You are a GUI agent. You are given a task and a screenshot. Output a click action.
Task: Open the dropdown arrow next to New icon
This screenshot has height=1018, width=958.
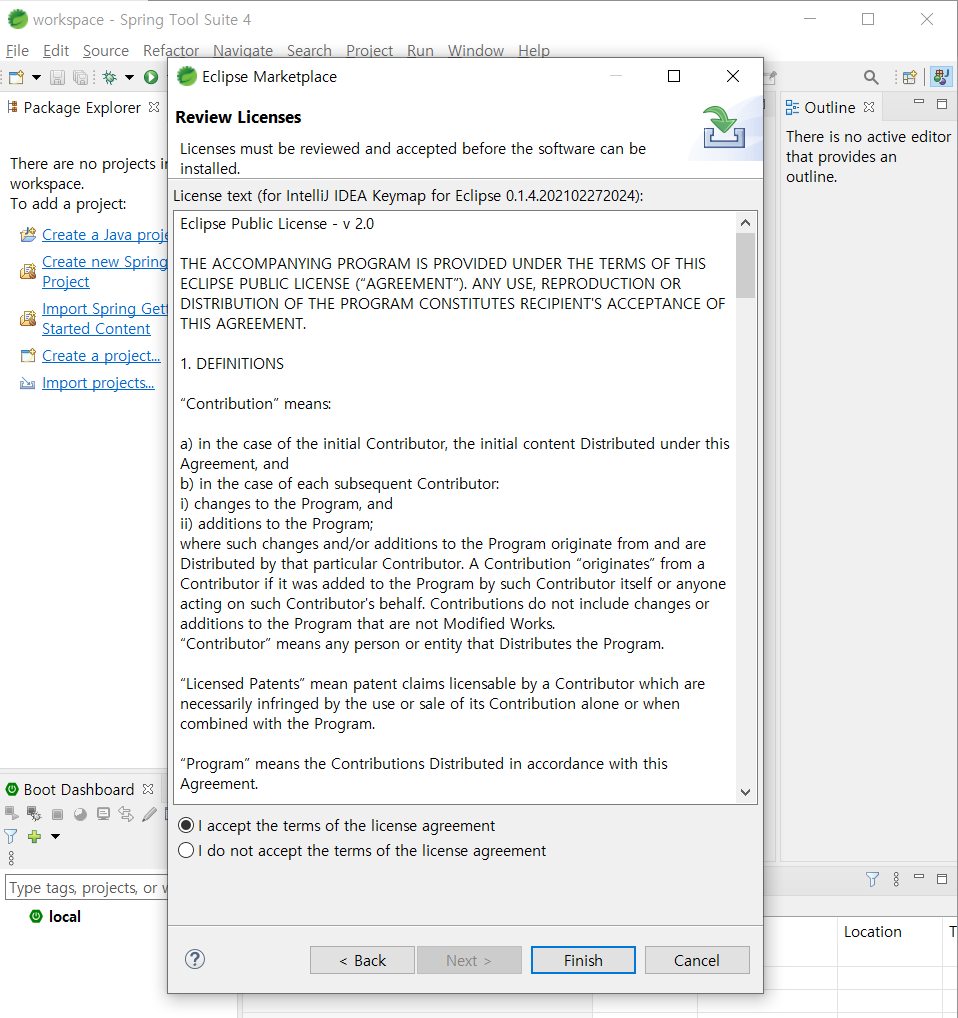pyautogui.click(x=36, y=77)
